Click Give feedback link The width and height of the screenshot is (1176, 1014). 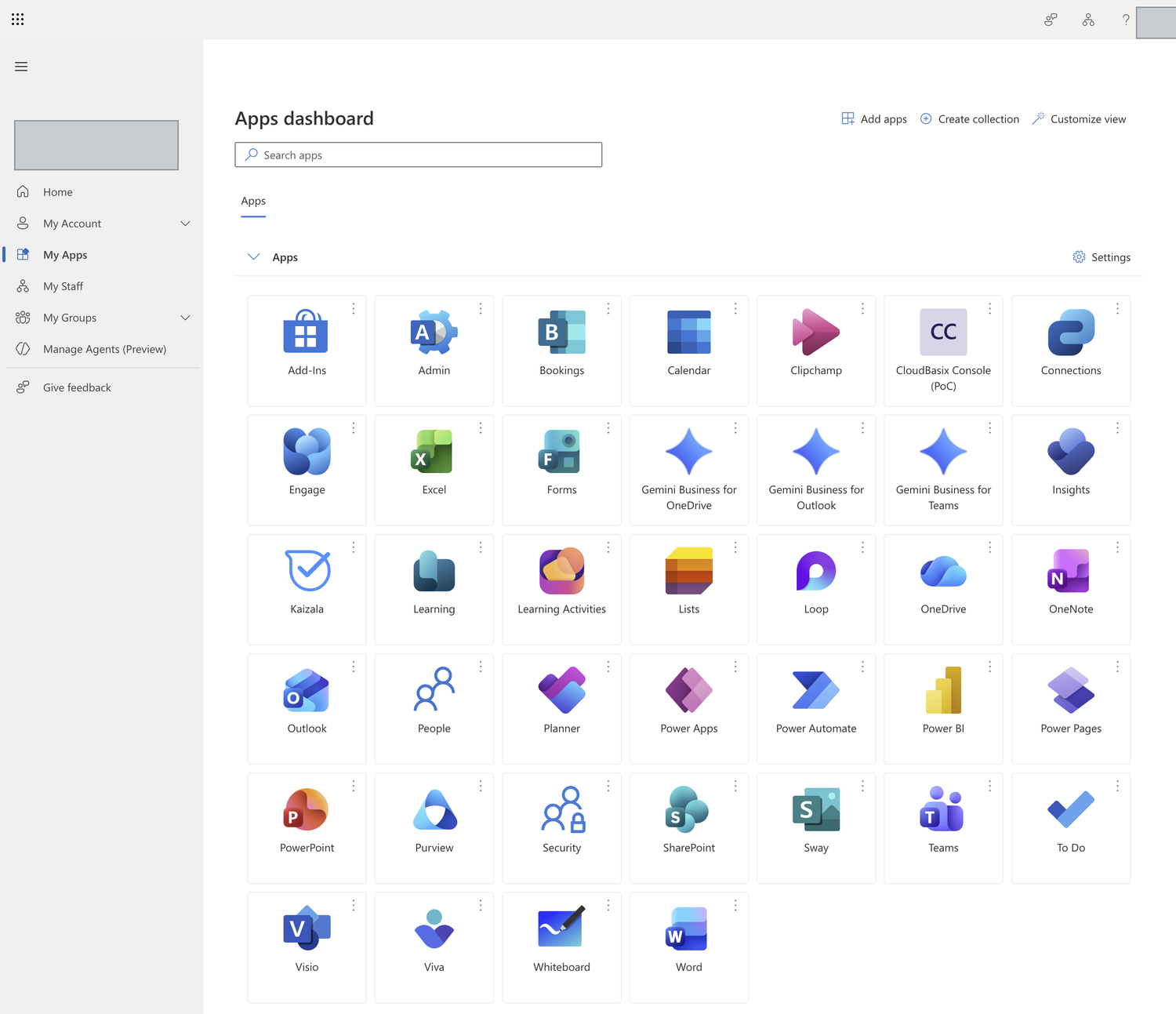pyautogui.click(x=103, y=387)
